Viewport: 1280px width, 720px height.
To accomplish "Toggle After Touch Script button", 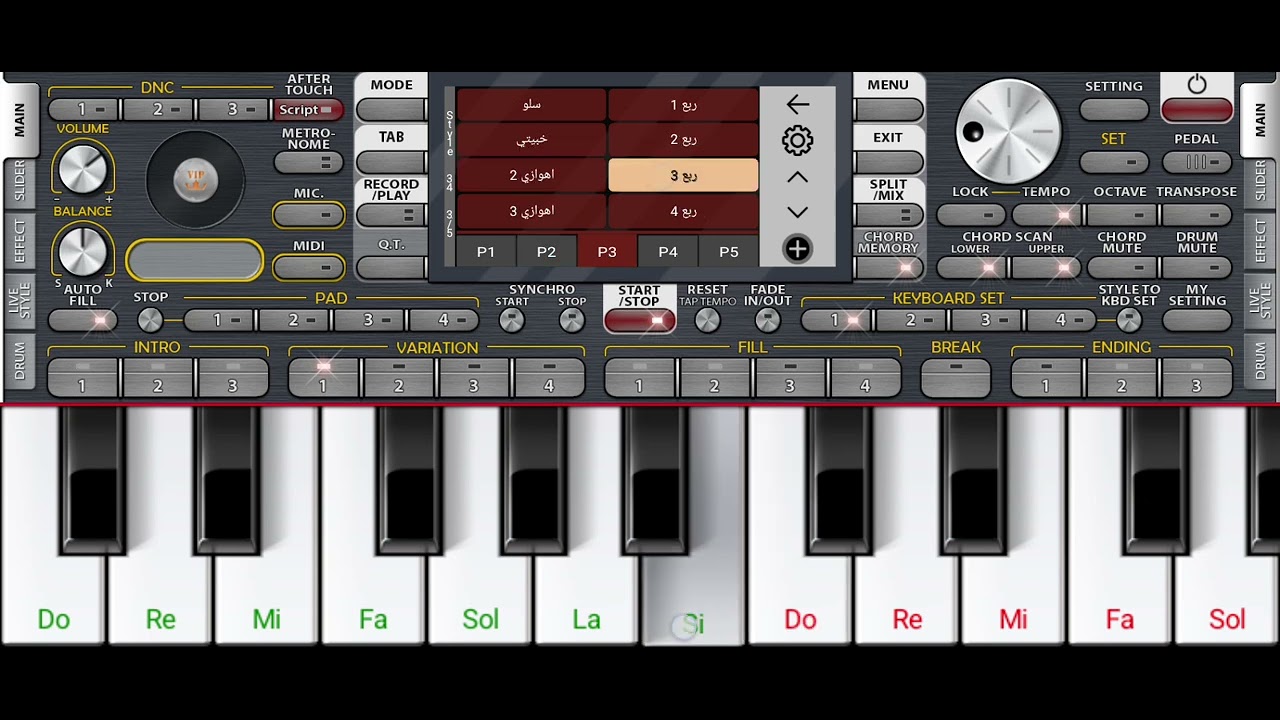I will (308, 110).
